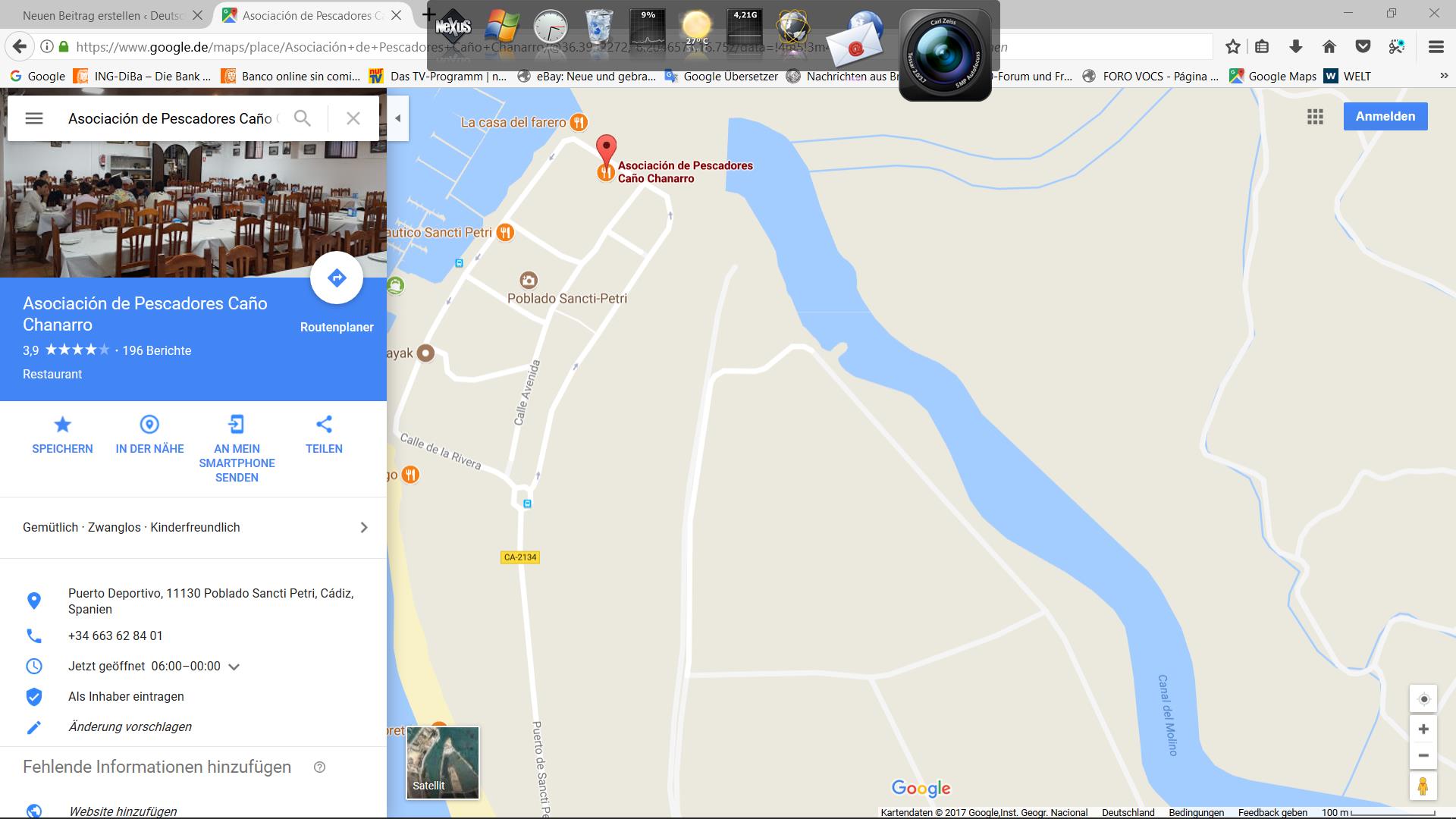Toggle Satellit map view thumbnail
The height and width of the screenshot is (819, 1456).
pos(443,763)
